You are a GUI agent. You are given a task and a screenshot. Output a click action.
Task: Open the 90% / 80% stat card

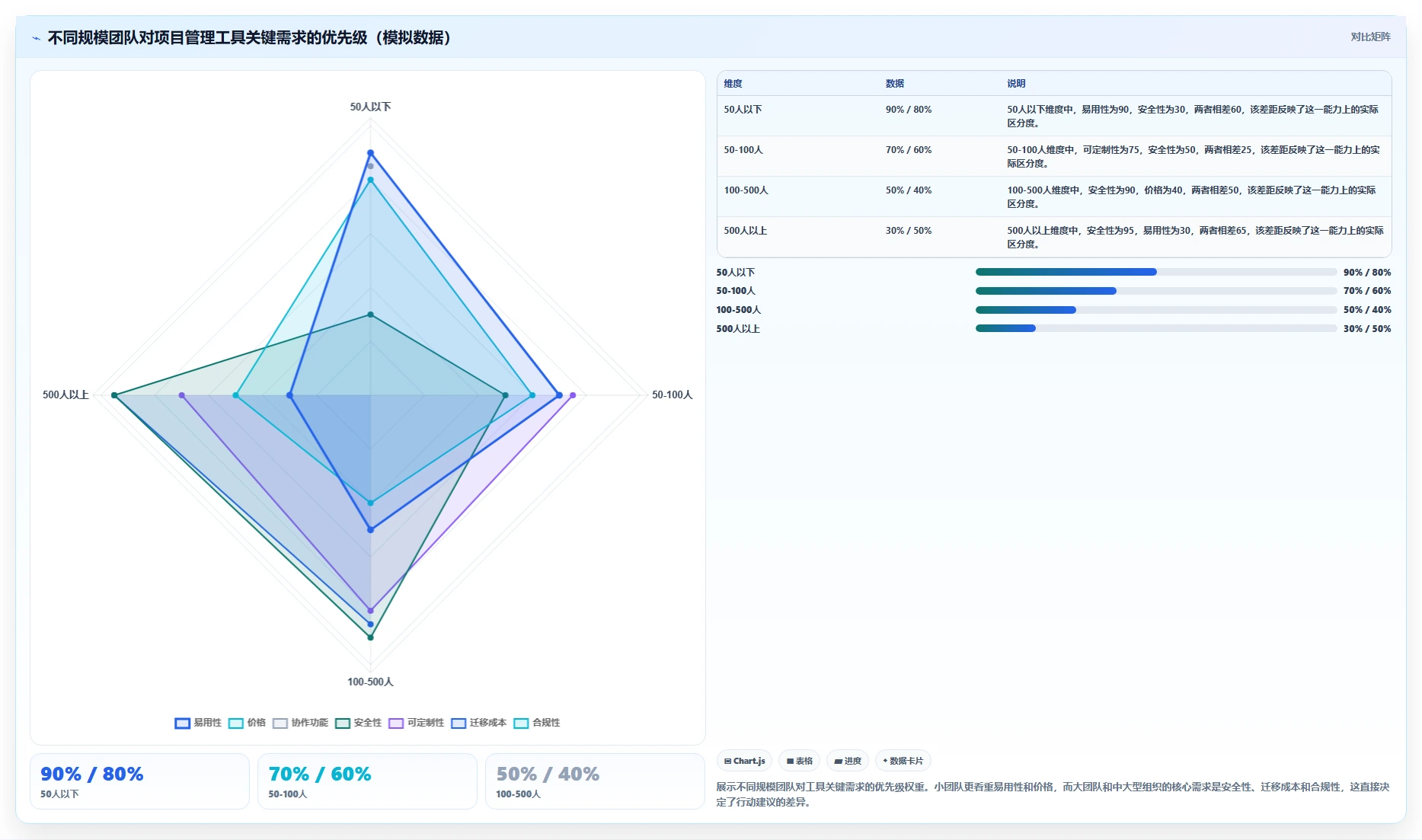coord(139,781)
